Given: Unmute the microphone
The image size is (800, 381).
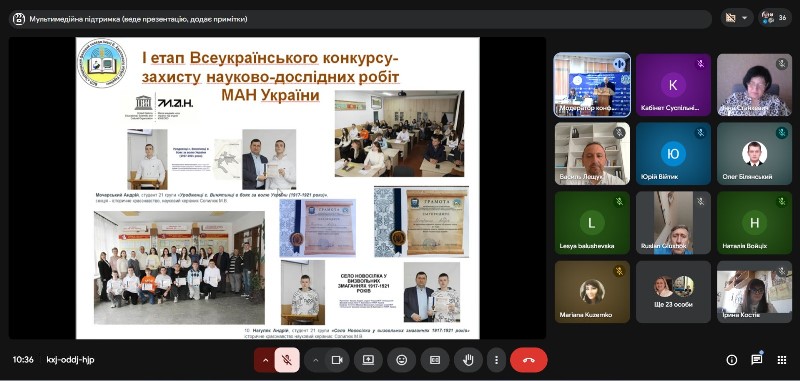Looking at the screenshot, I should (x=287, y=360).
